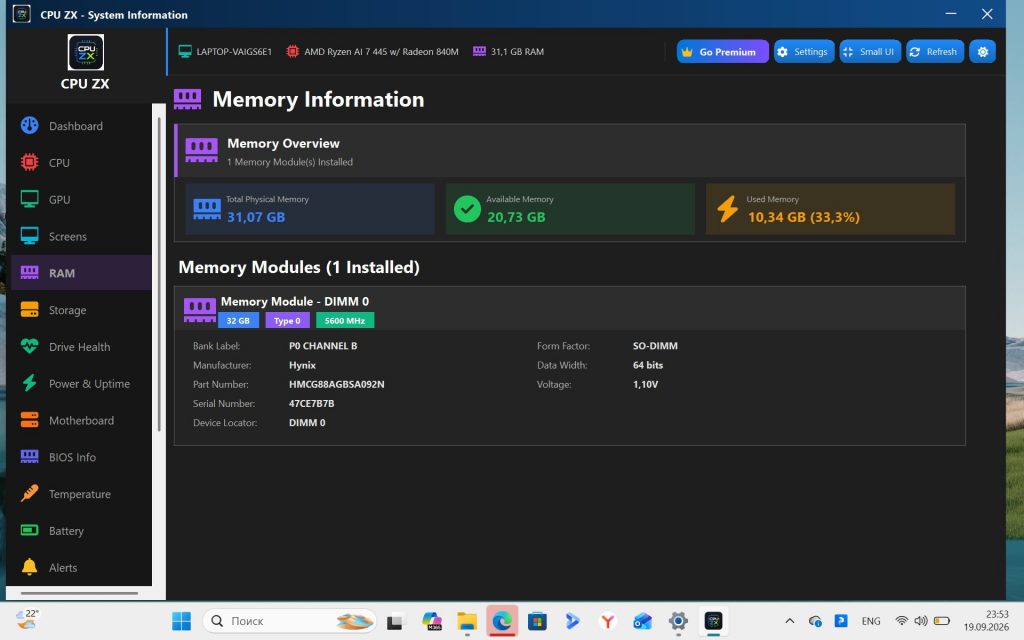Screen dimensions: 1024x640
Task: Open Microsoft Edge from taskbar
Action: (x=502, y=621)
